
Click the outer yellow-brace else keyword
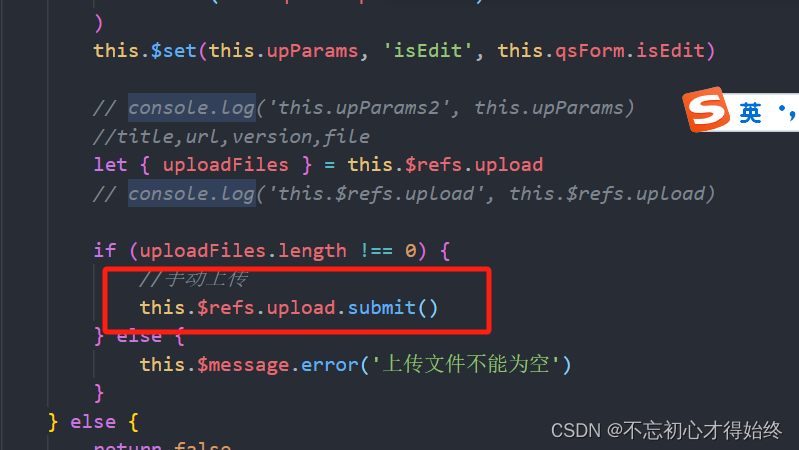93,421
